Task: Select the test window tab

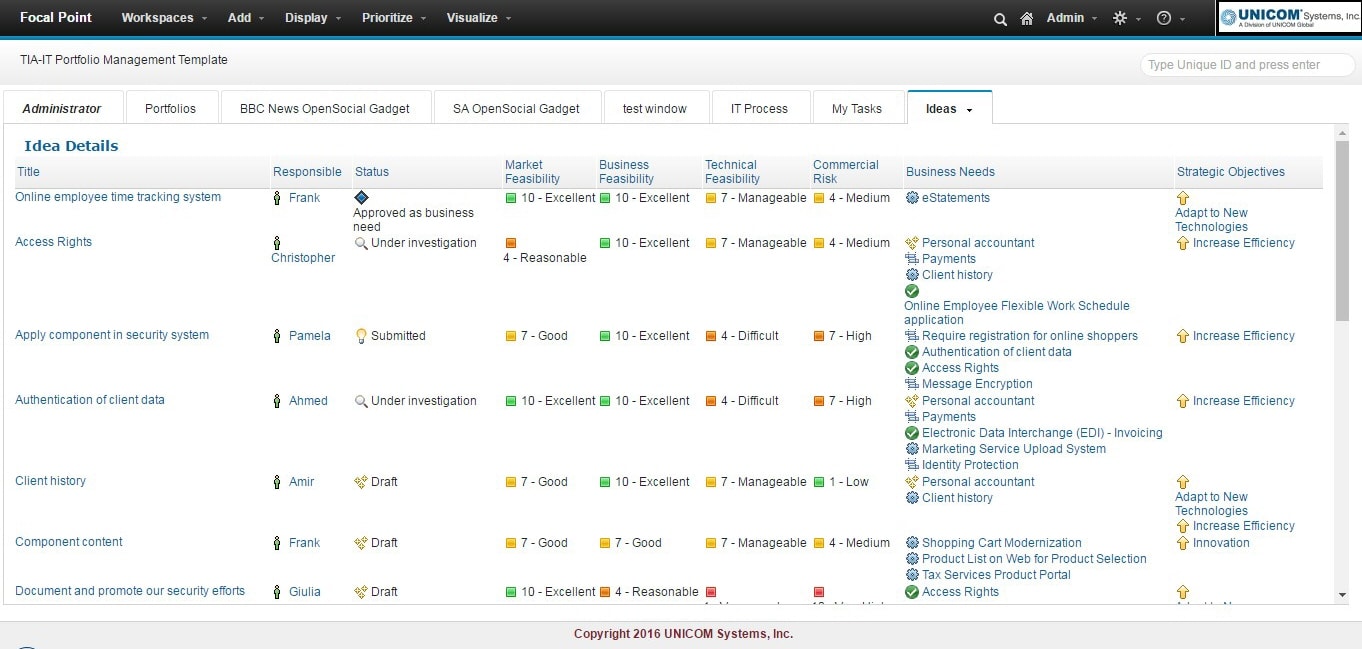Action: click(655, 108)
